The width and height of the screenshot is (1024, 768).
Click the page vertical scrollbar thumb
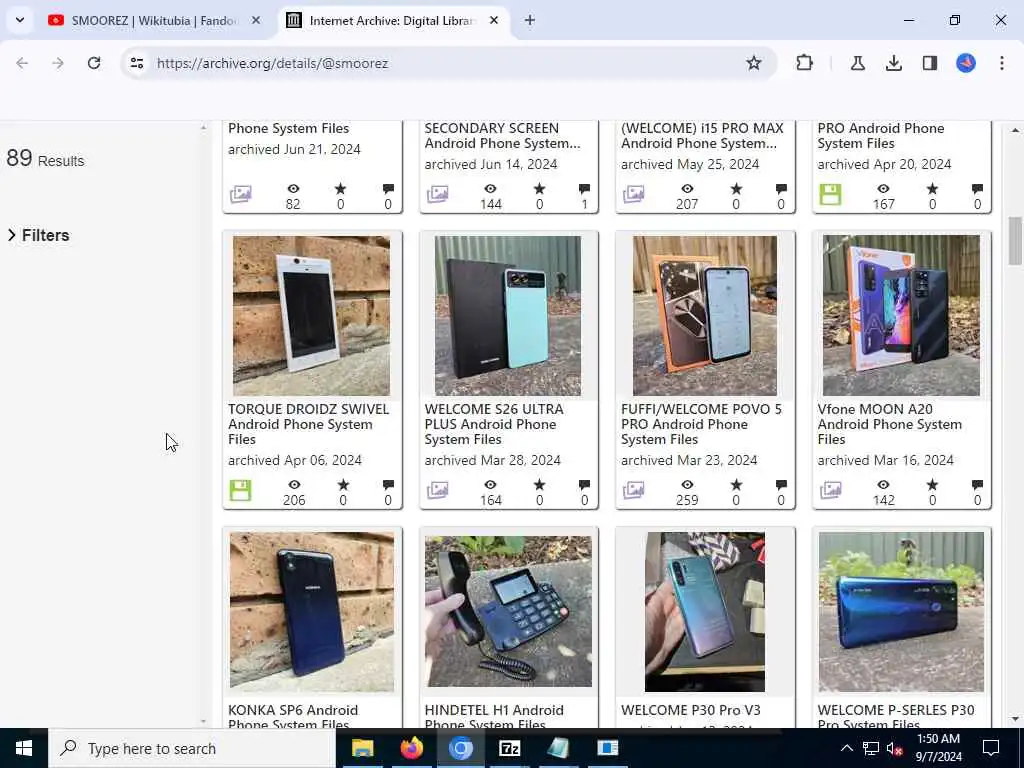point(1015,240)
